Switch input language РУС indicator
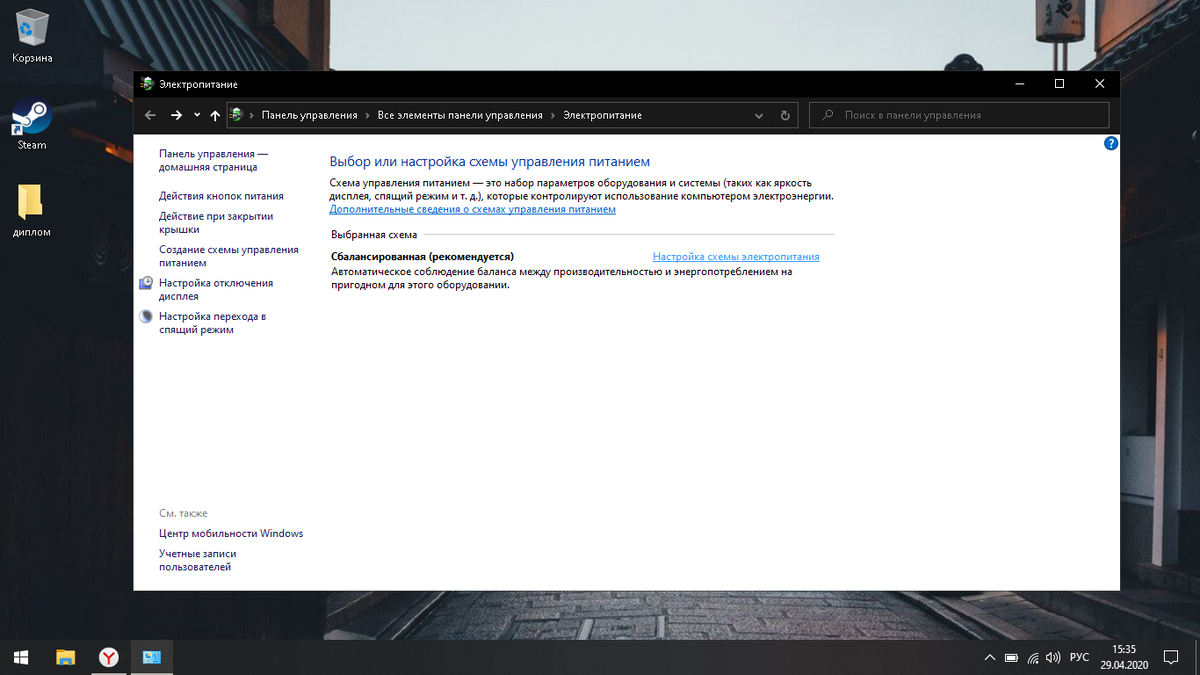The image size is (1200, 675). click(x=1080, y=658)
